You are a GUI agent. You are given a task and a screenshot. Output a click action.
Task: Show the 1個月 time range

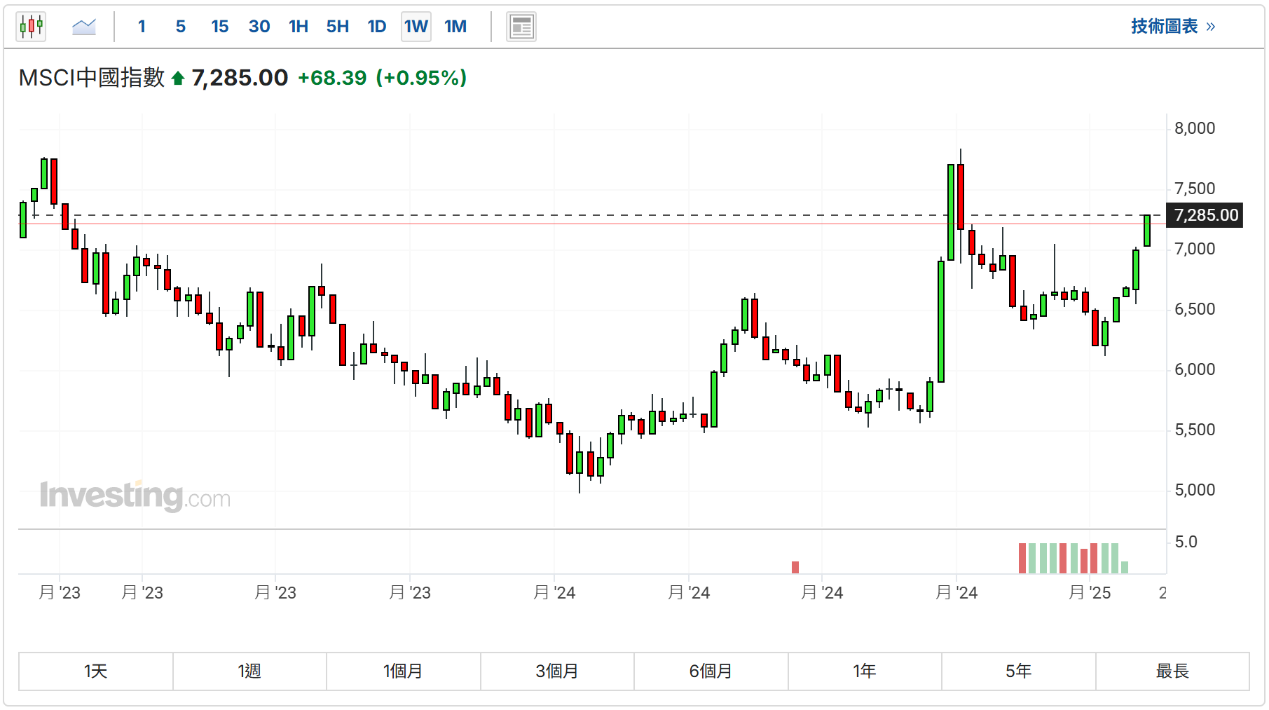point(404,671)
